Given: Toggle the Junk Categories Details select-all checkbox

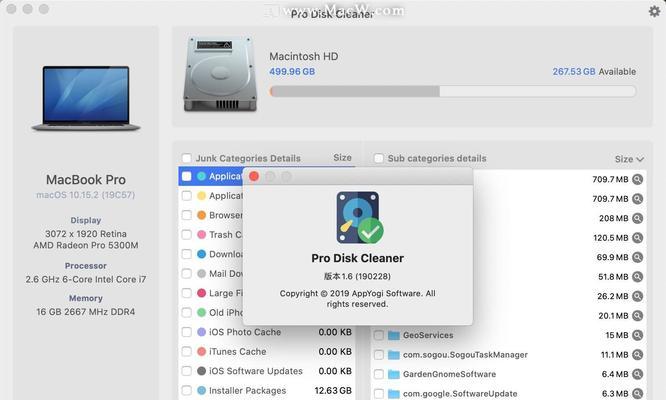Looking at the screenshot, I should pos(186,158).
